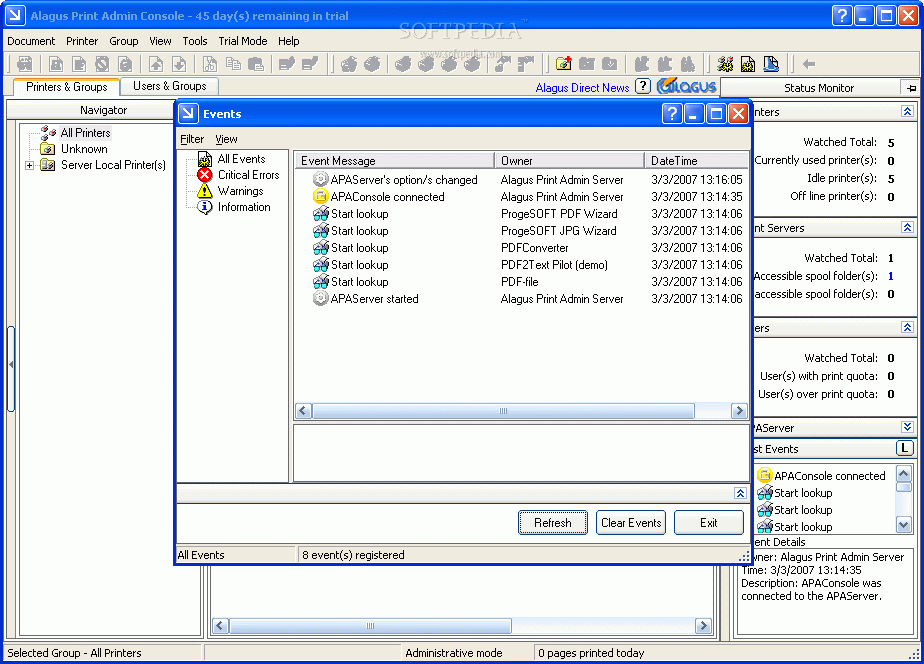This screenshot has height=664, width=924.
Task: Sort by the DateTime column header
Action: click(x=697, y=160)
